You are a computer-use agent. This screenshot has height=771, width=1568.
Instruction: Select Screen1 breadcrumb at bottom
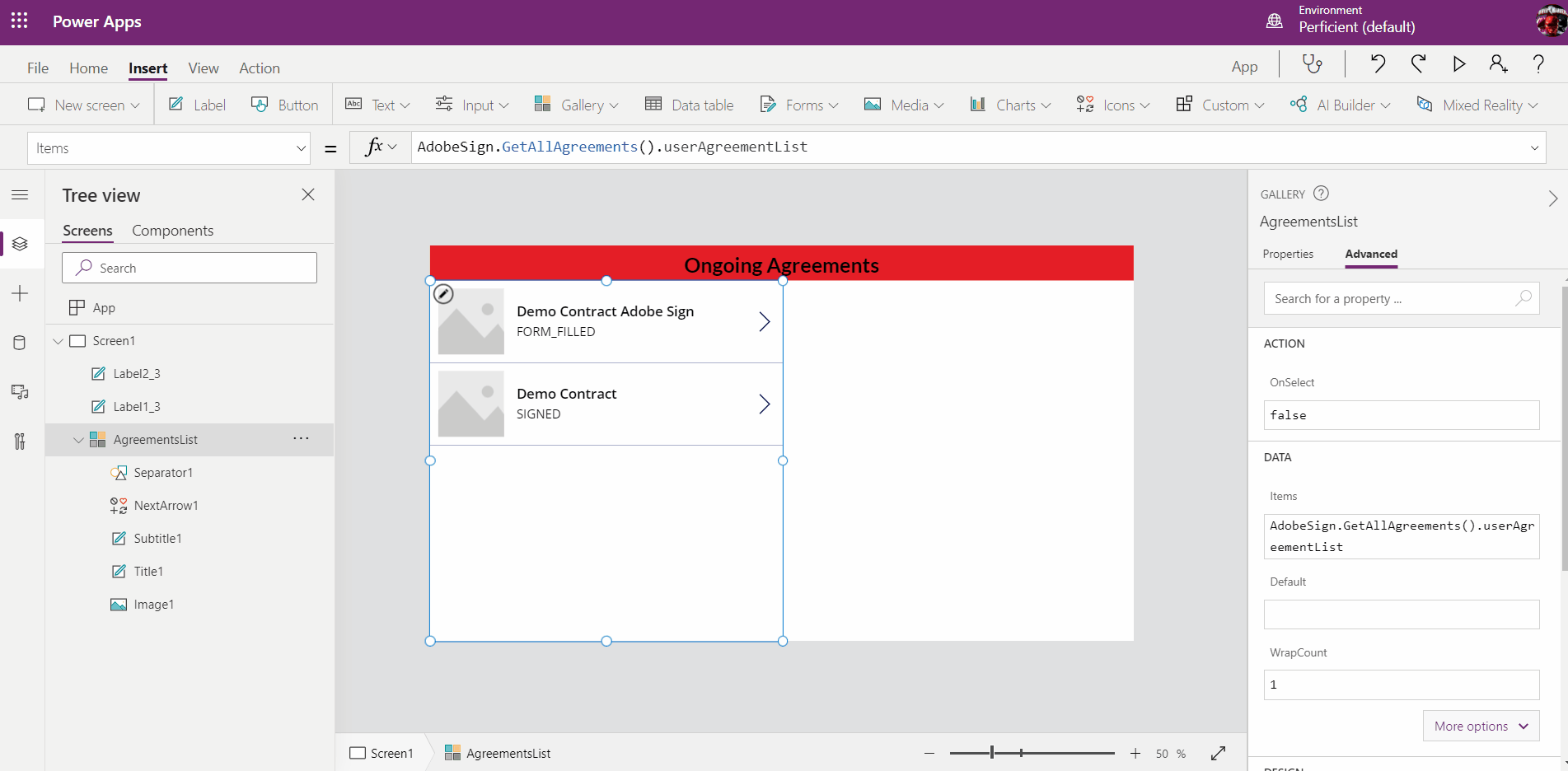[x=381, y=753]
